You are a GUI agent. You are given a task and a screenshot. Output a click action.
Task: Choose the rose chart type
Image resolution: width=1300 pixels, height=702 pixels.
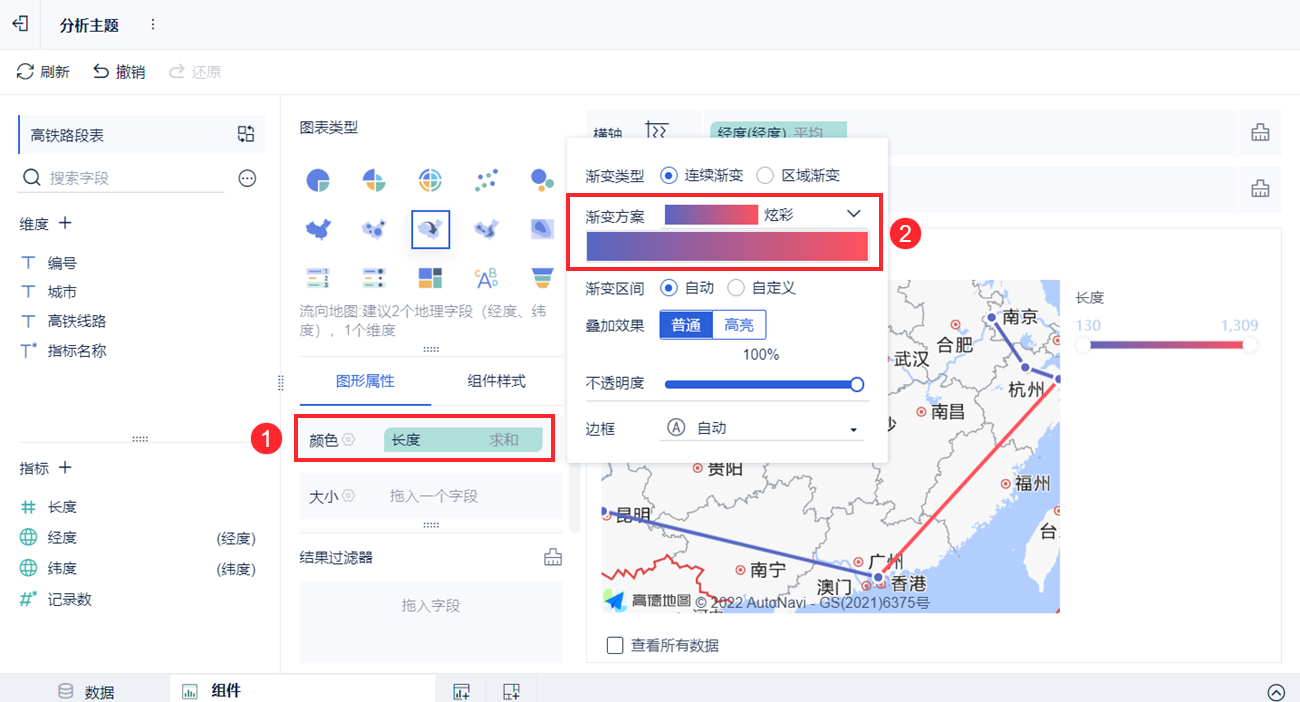pyautogui.click(x=374, y=180)
